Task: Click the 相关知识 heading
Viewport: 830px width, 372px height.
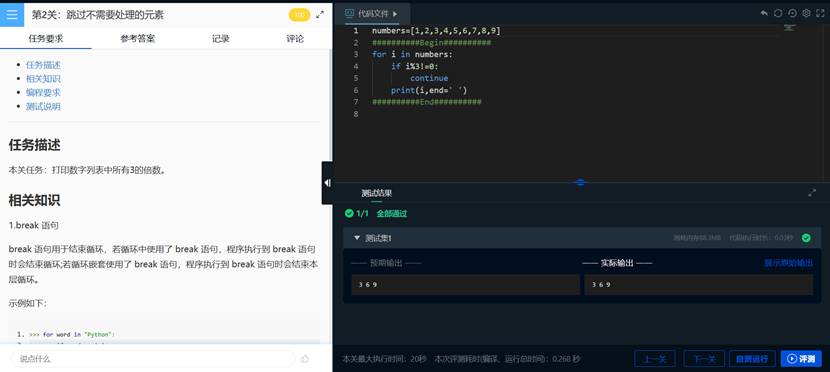Action: tap(34, 201)
